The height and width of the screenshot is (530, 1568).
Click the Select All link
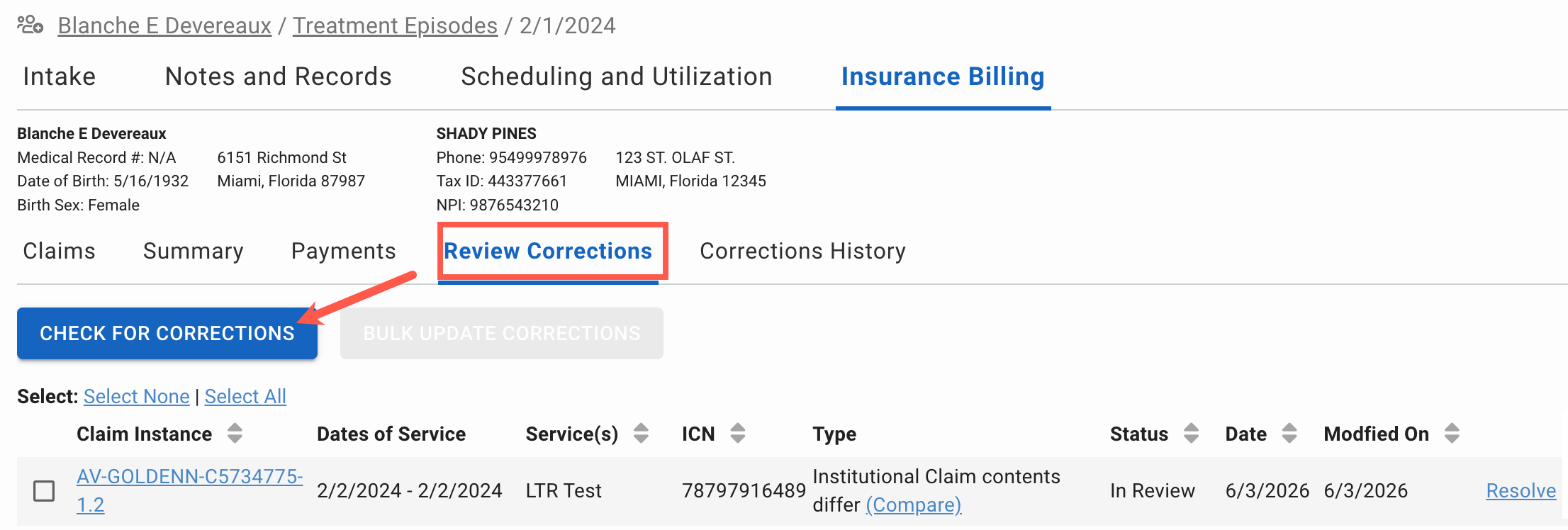coord(245,396)
